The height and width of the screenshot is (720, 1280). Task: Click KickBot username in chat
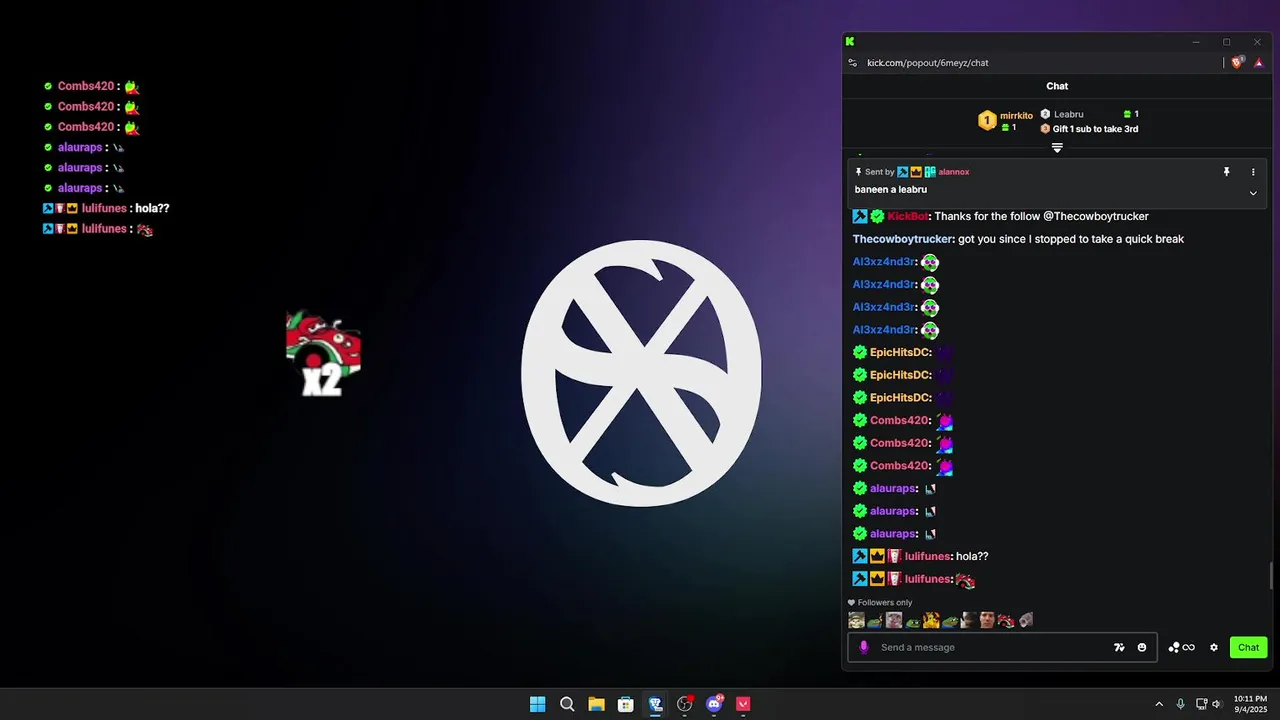(x=908, y=216)
